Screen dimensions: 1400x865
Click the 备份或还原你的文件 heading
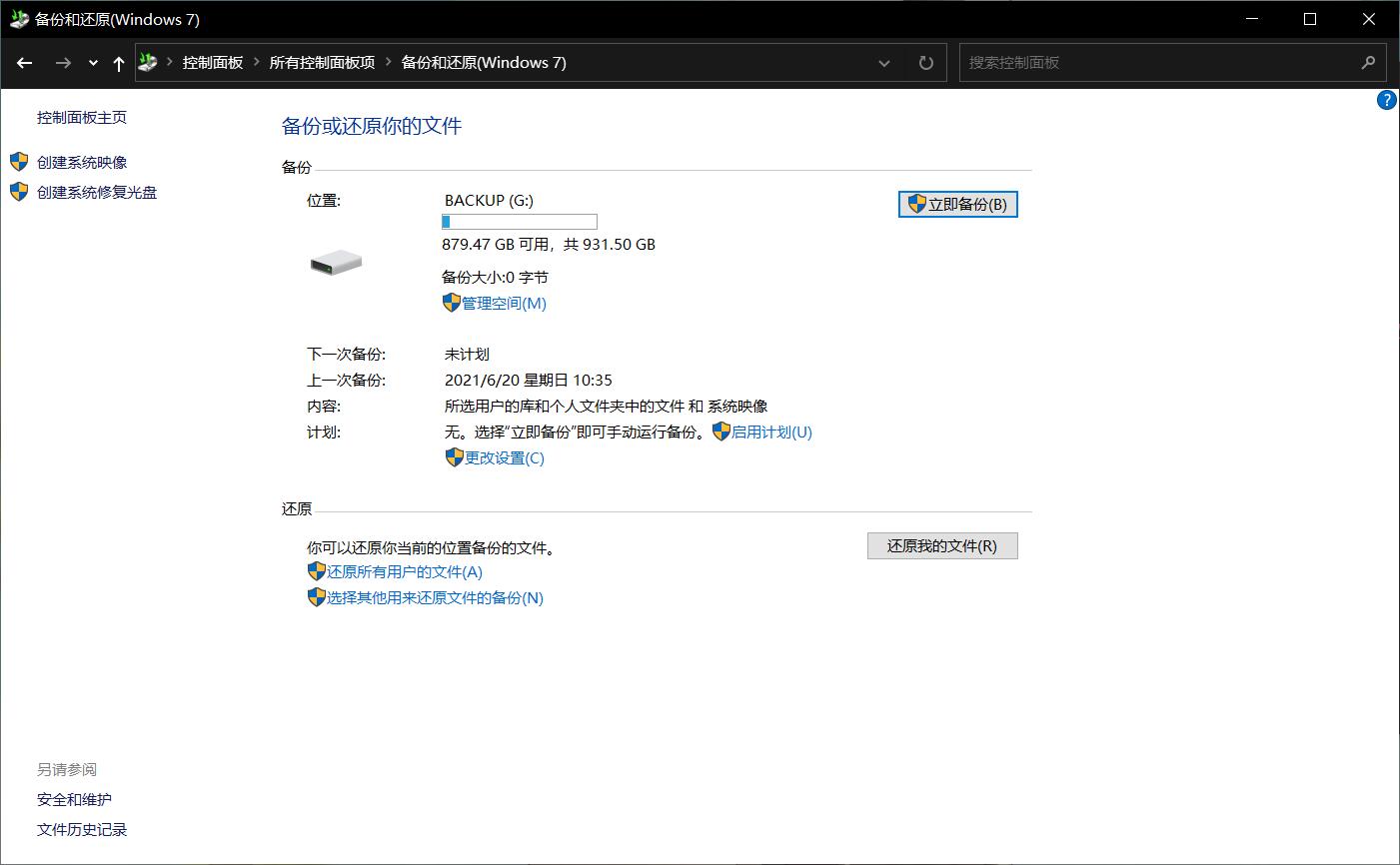(x=372, y=126)
